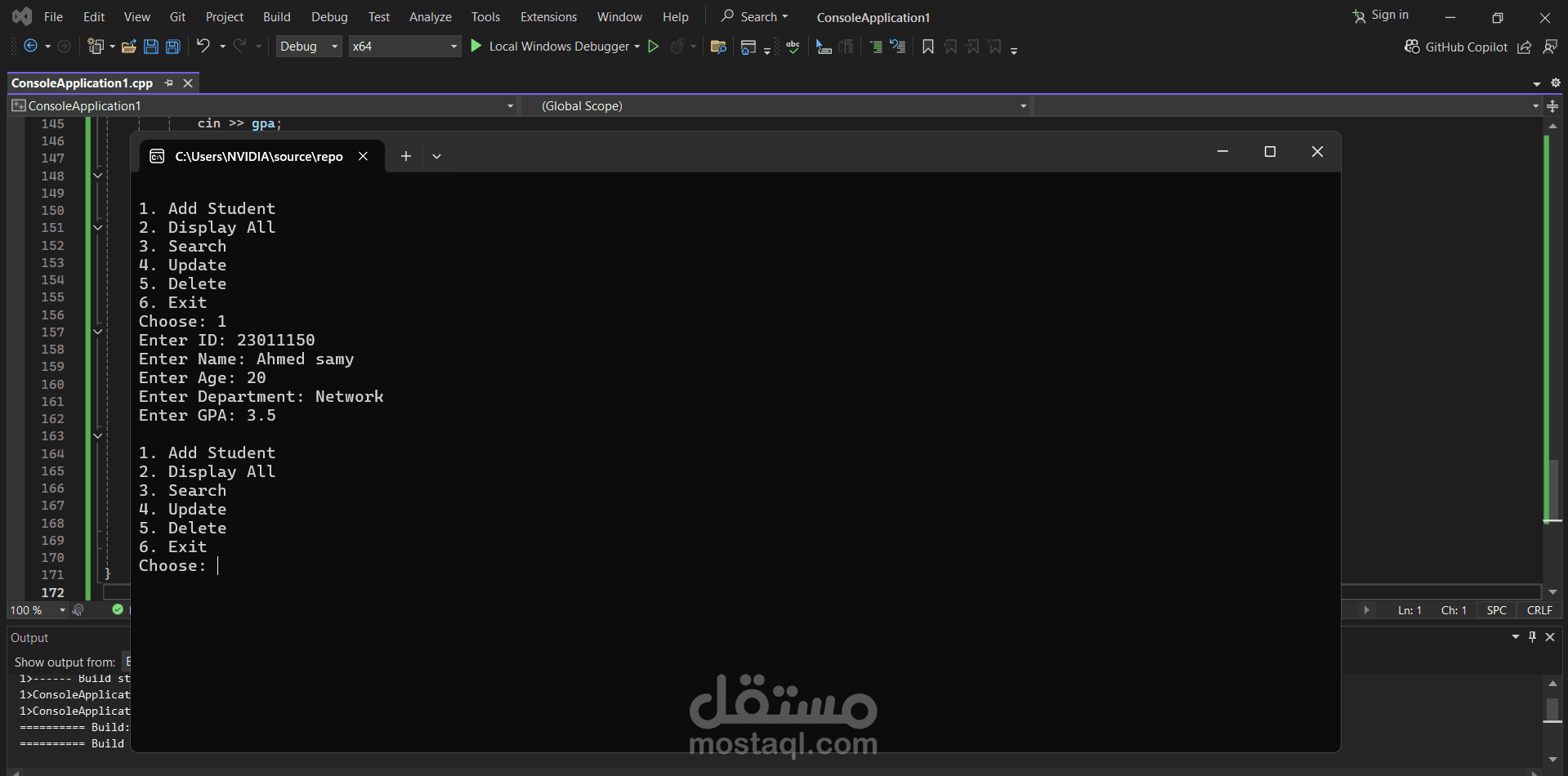This screenshot has height=776, width=1568.
Task: Click the SPC indicator in status strip
Action: coord(1497,610)
